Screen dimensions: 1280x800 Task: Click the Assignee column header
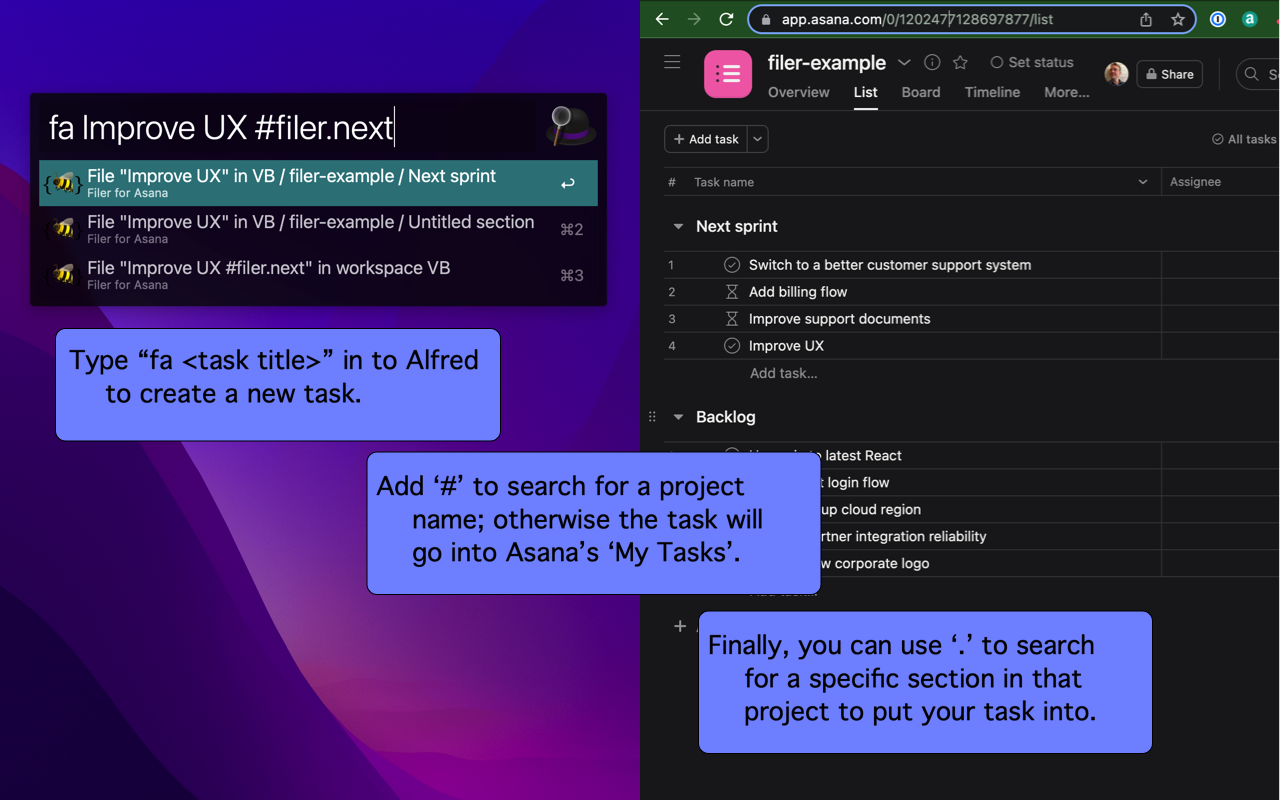click(x=1195, y=182)
